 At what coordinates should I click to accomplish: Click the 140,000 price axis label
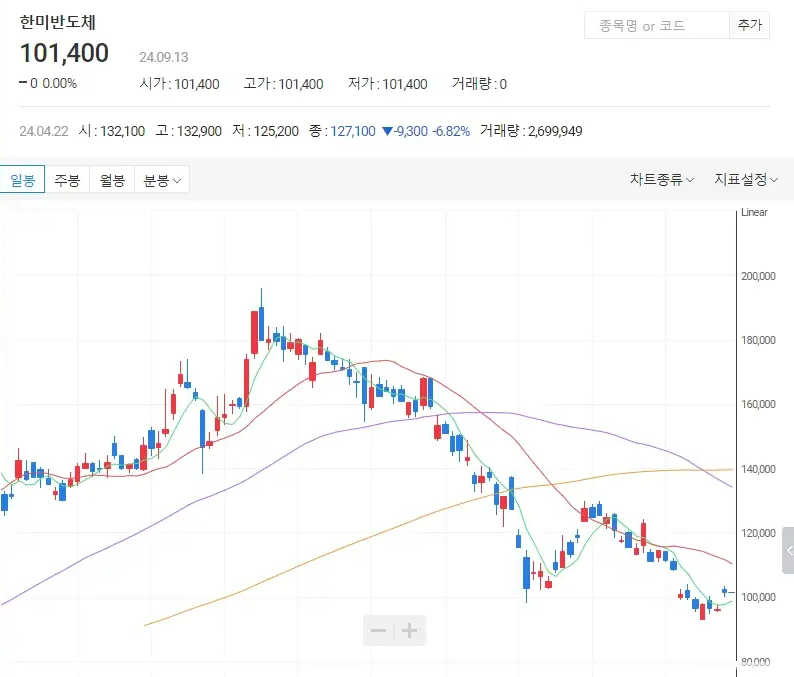[x=758, y=469]
